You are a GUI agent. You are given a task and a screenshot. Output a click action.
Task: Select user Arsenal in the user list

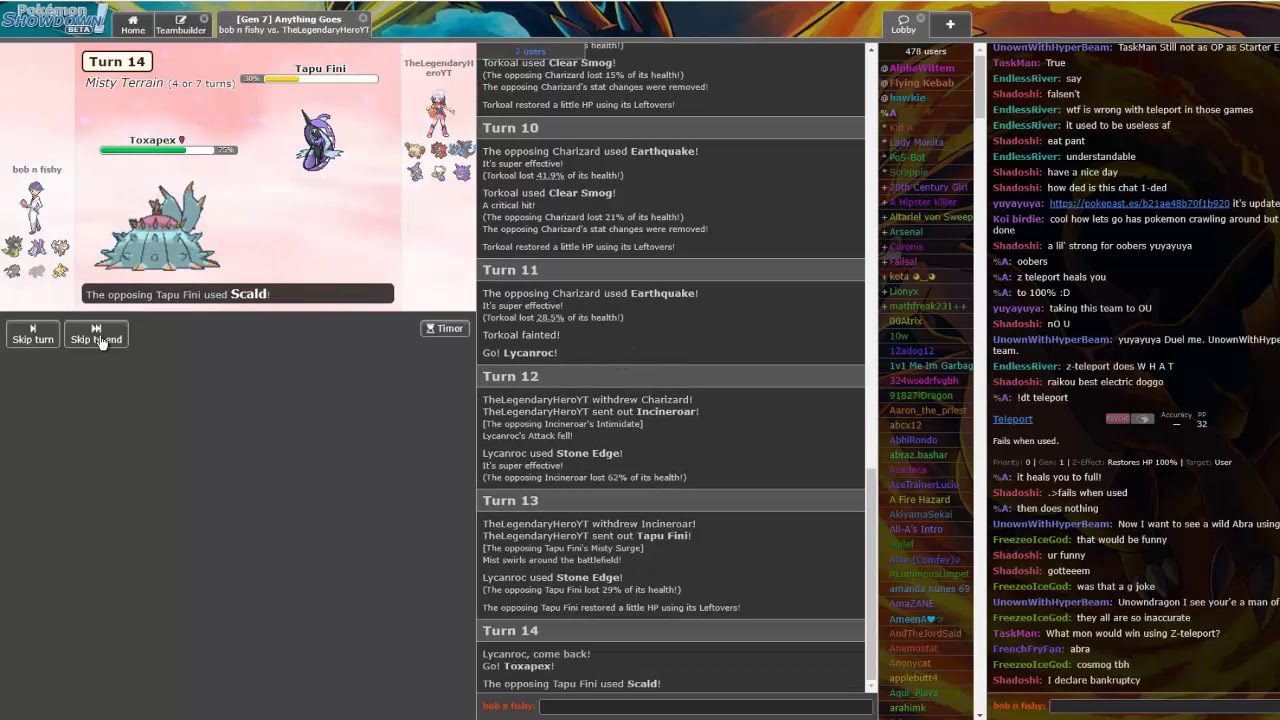(906, 232)
